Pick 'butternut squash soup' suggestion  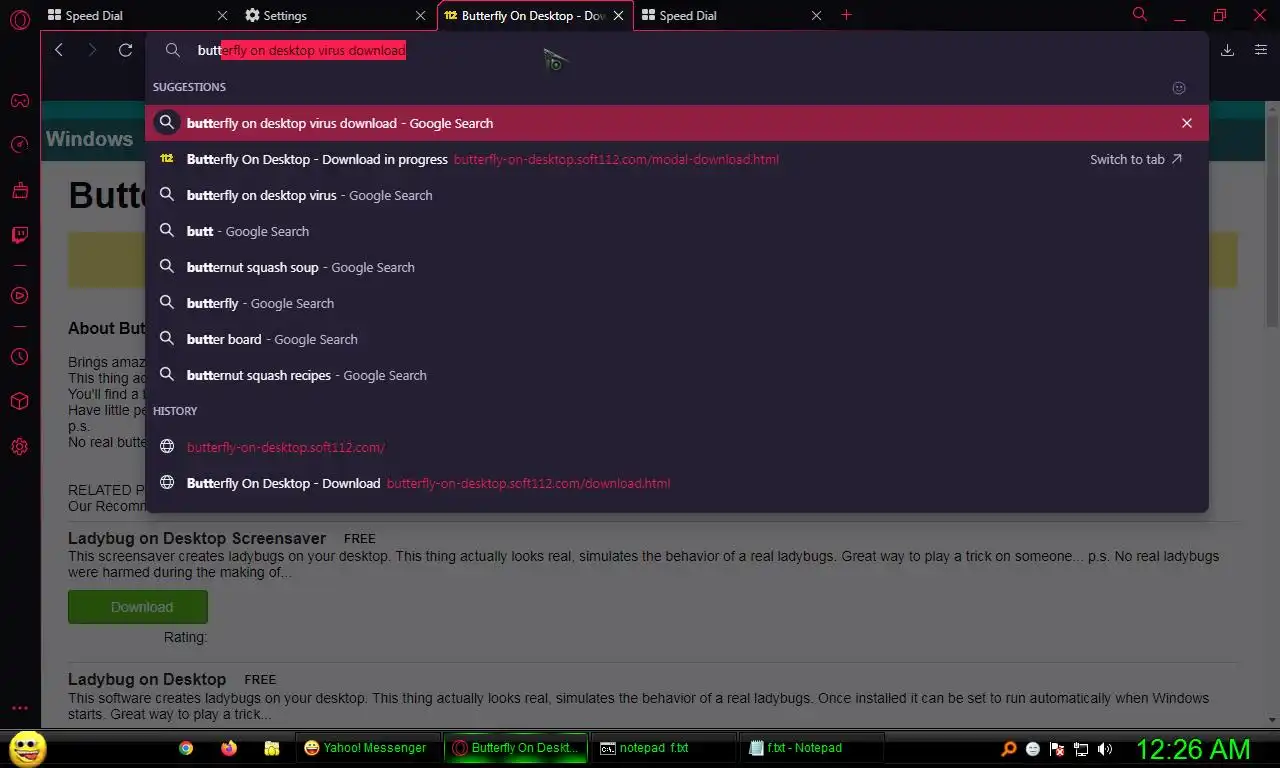point(677,267)
